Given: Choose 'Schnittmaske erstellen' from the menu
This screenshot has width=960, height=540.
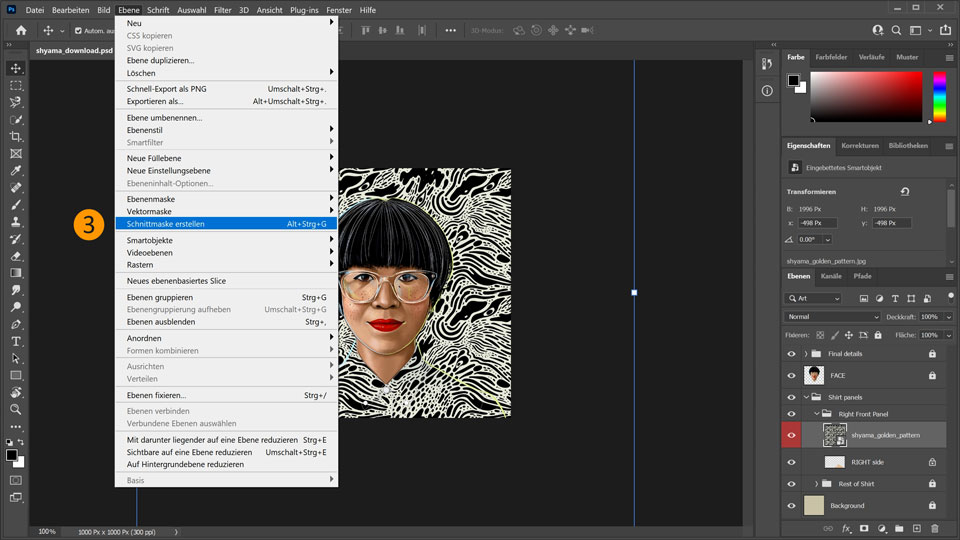Looking at the screenshot, I should coord(166,224).
